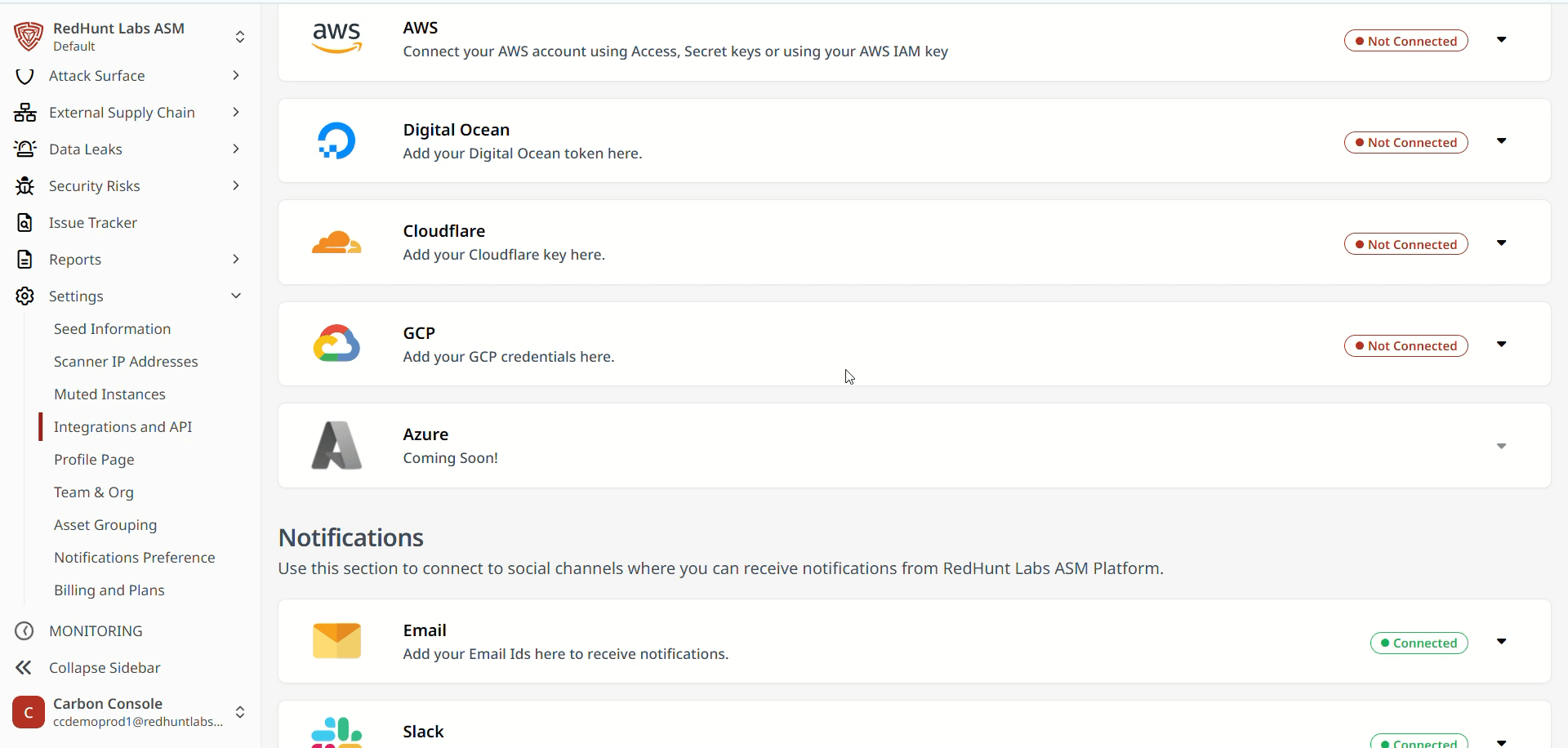Open Scanner IP Addresses page

tap(126, 362)
